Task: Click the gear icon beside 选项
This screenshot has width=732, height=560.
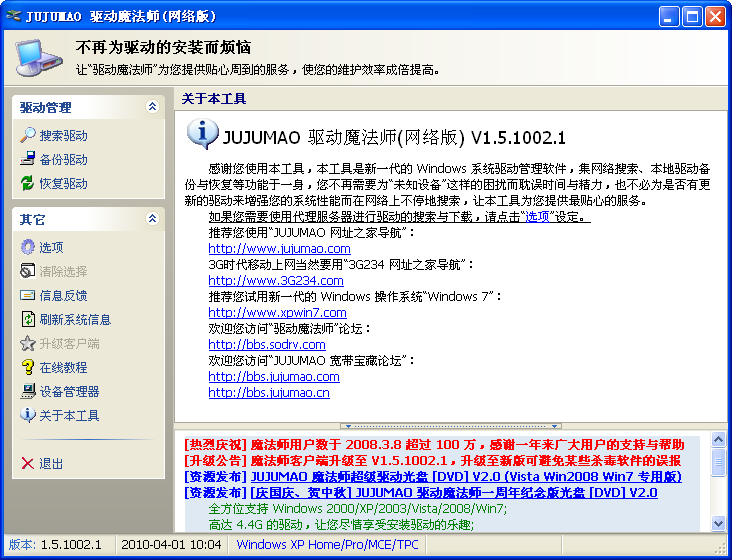Action: click(28, 247)
